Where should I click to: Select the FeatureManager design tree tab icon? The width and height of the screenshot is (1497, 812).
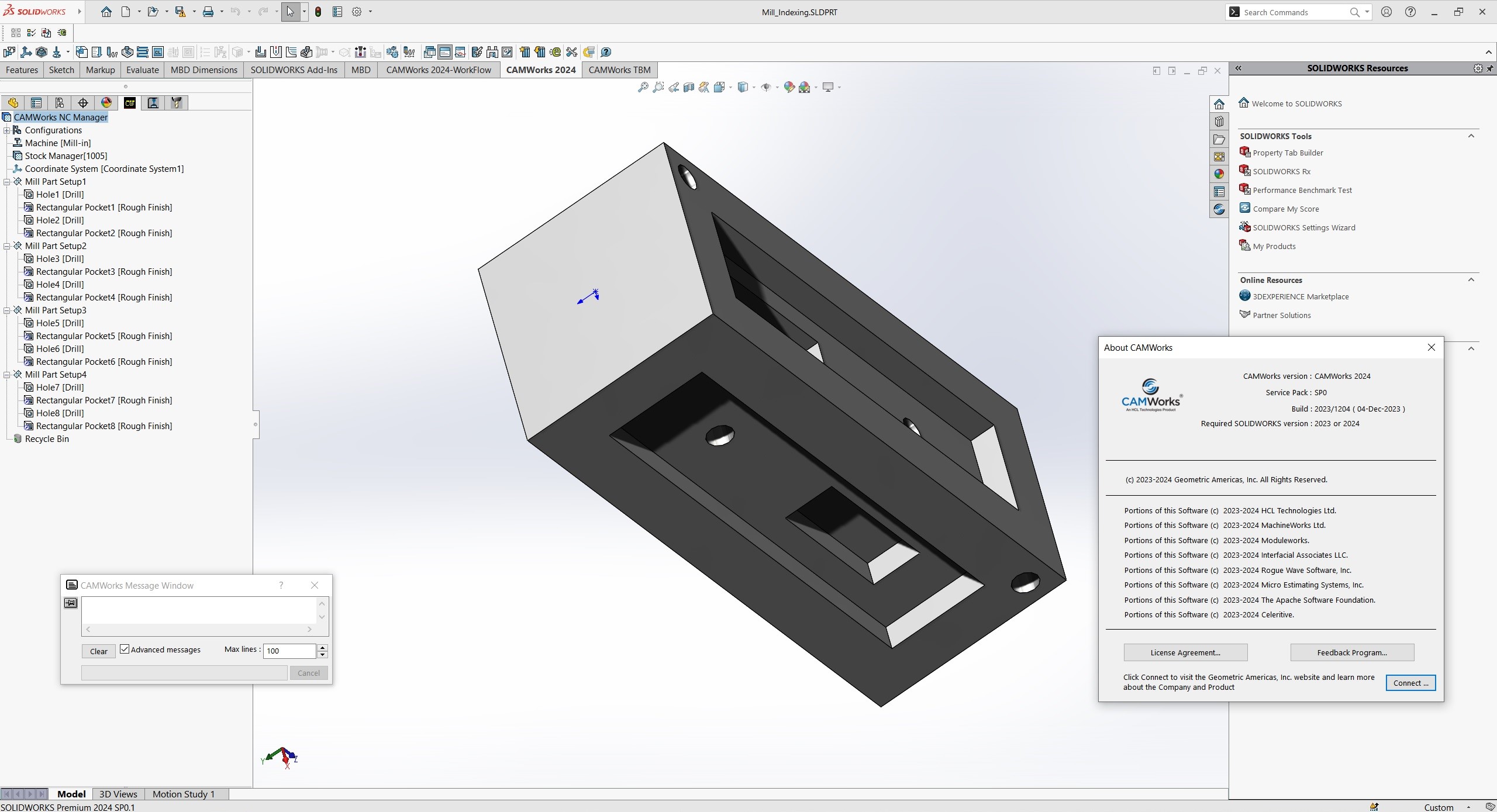point(13,103)
